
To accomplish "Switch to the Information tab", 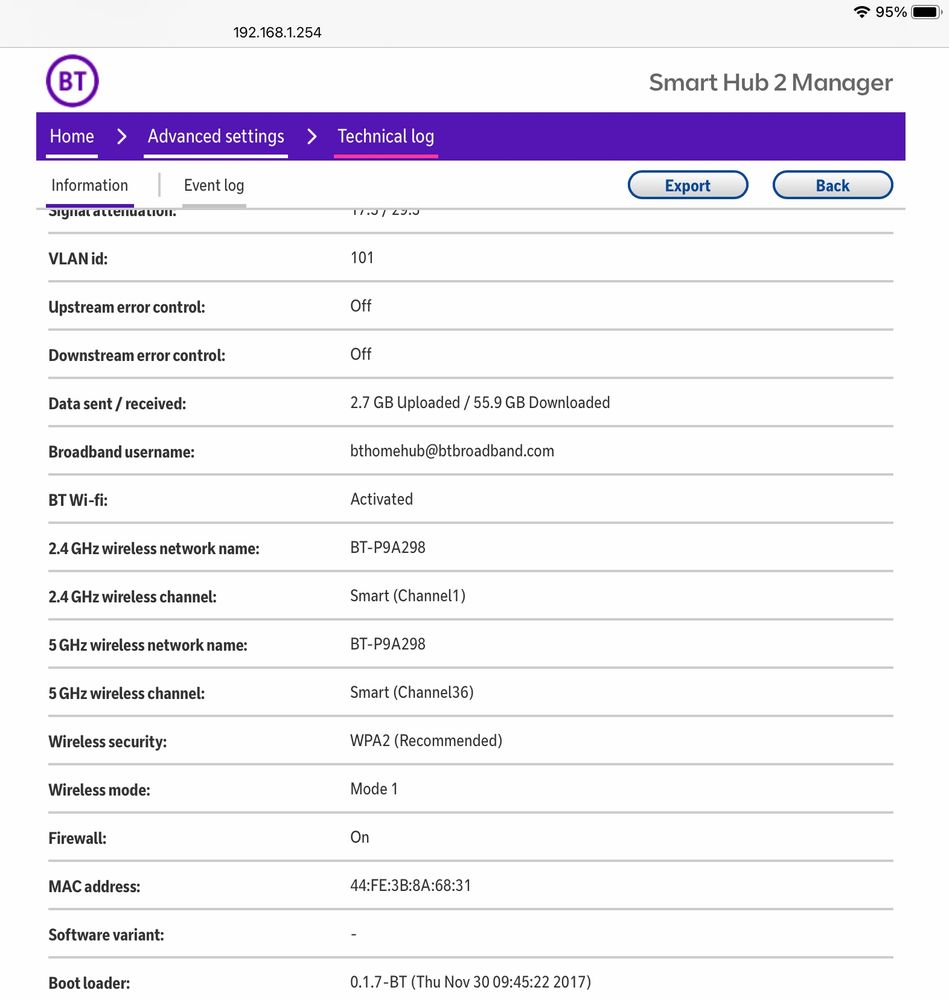I will click(90, 185).
